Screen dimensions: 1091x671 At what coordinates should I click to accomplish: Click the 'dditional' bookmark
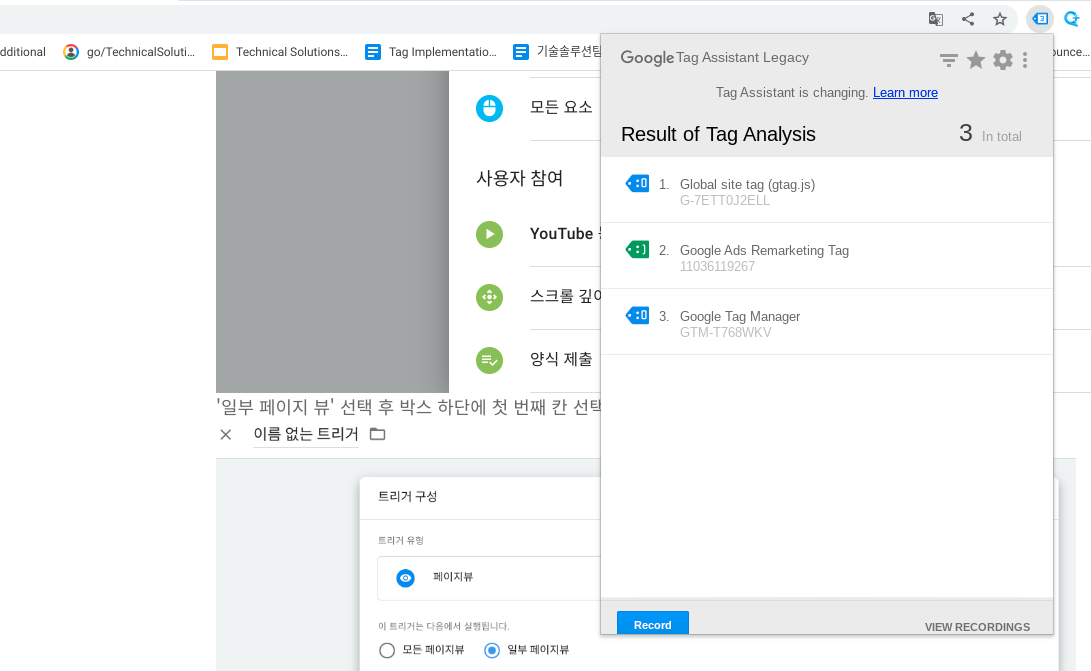[x=23, y=52]
